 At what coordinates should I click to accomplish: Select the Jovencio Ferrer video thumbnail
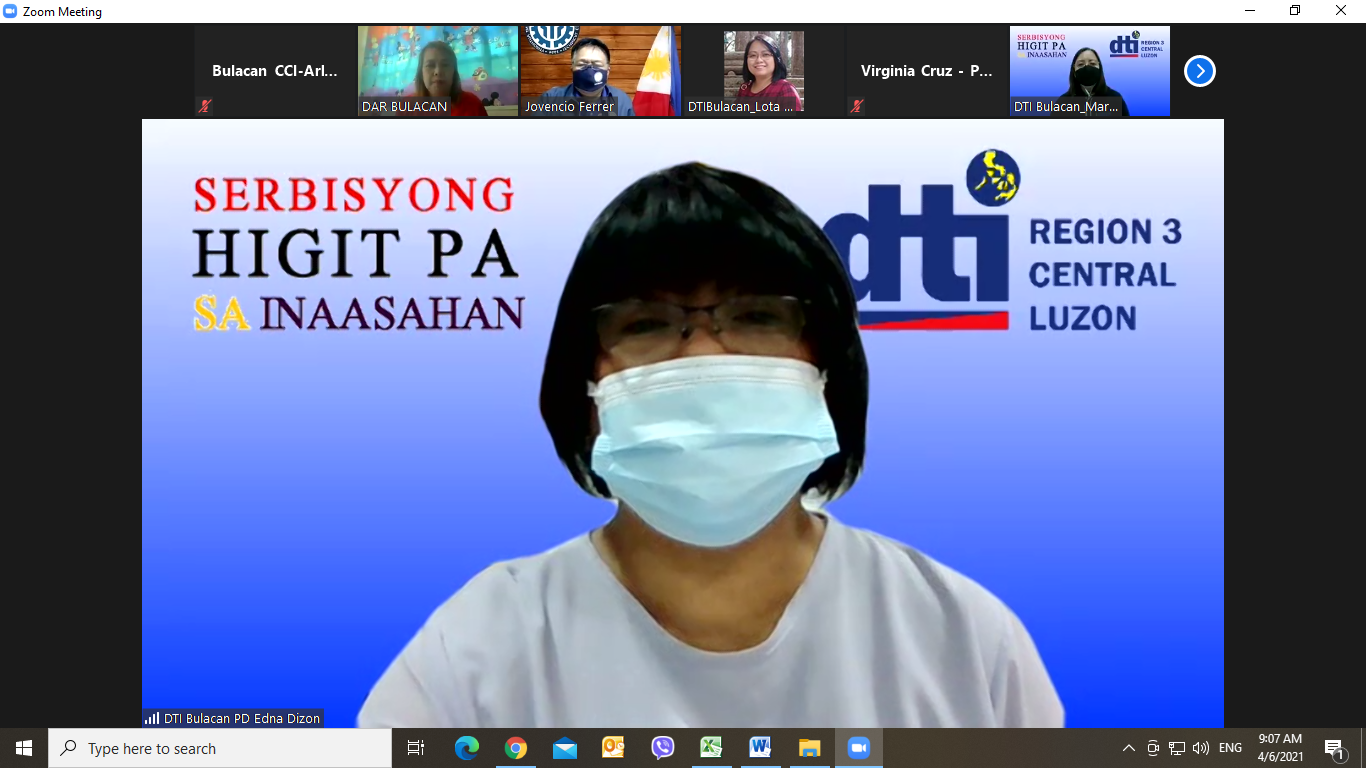click(601, 71)
